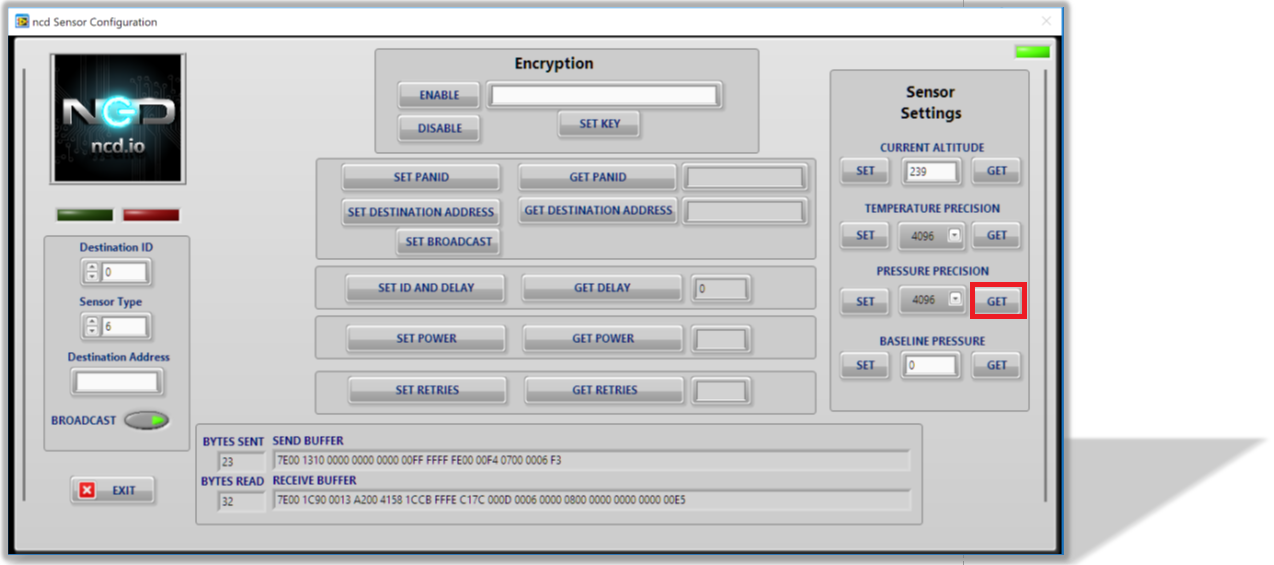The height and width of the screenshot is (565, 1274).
Task: Click the SET BROADCAST button
Action: (449, 242)
